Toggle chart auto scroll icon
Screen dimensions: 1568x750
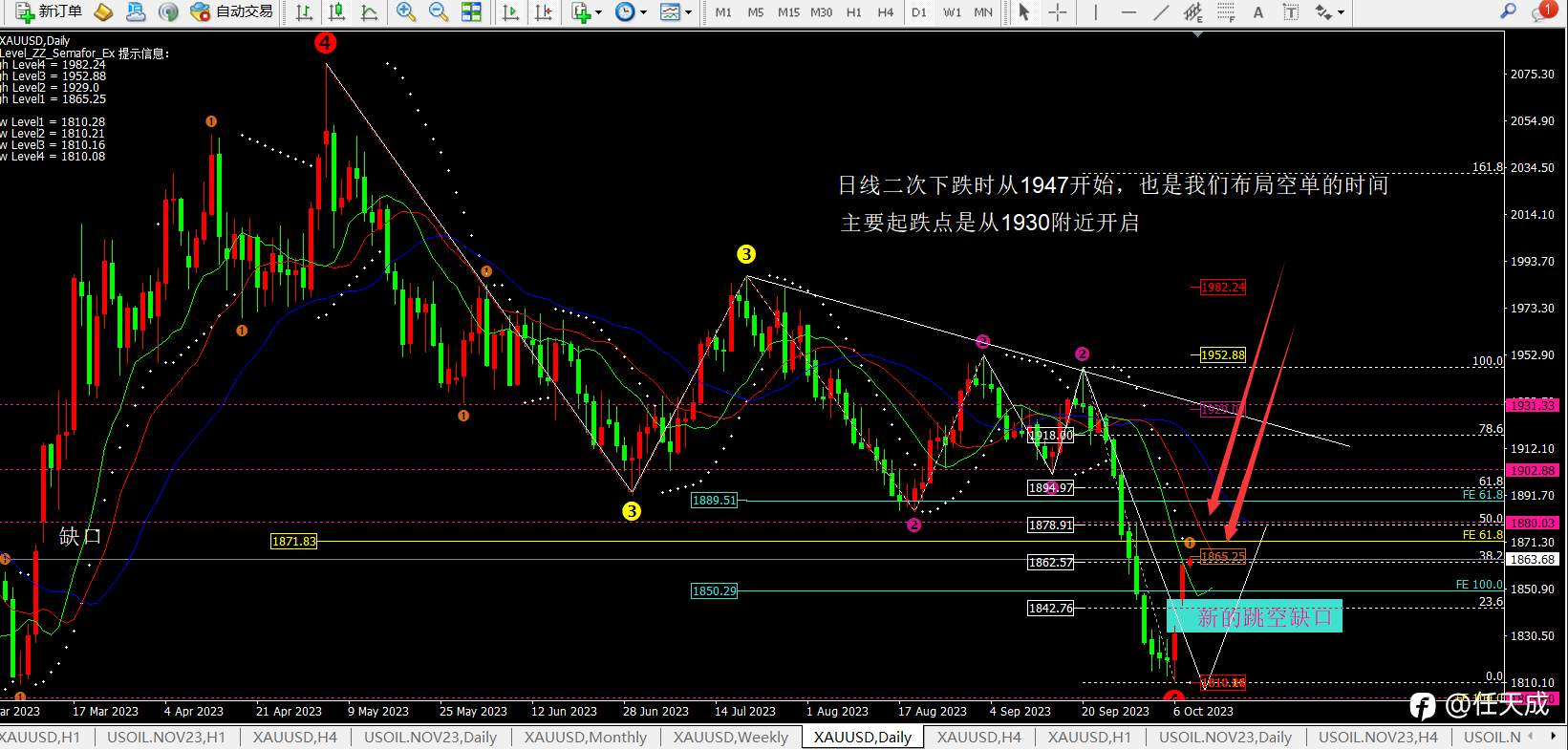[x=510, y=11]
